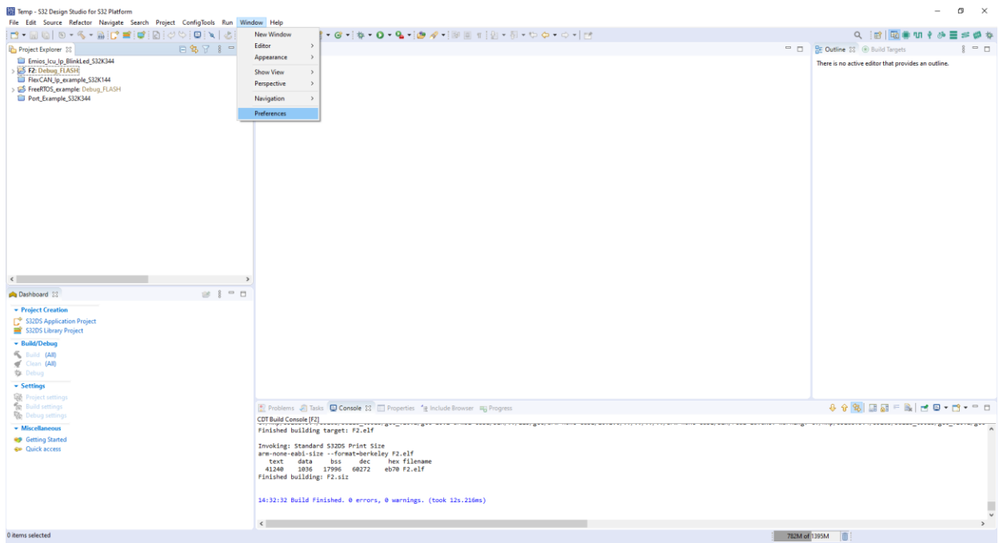
Task: Collapse the Build/Debug dashboard section
Action: [16, 344]
